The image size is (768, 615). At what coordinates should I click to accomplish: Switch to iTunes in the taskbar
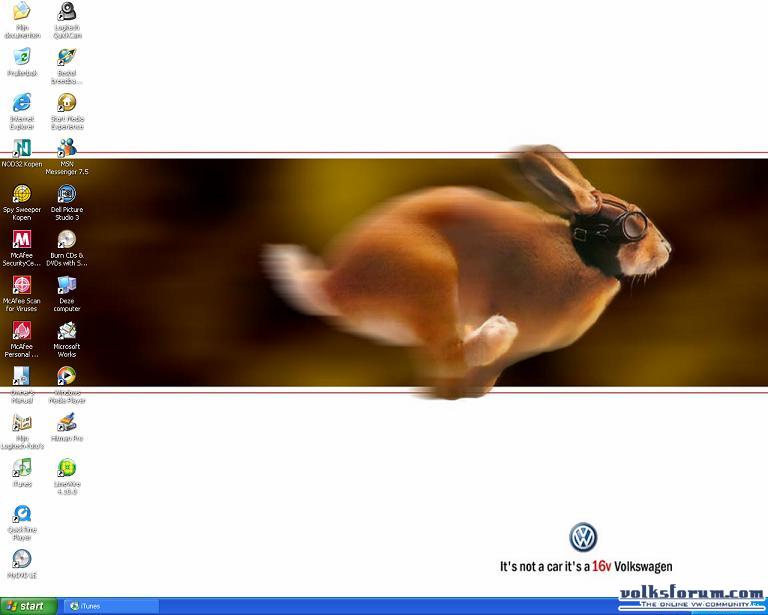coord(111,606)
